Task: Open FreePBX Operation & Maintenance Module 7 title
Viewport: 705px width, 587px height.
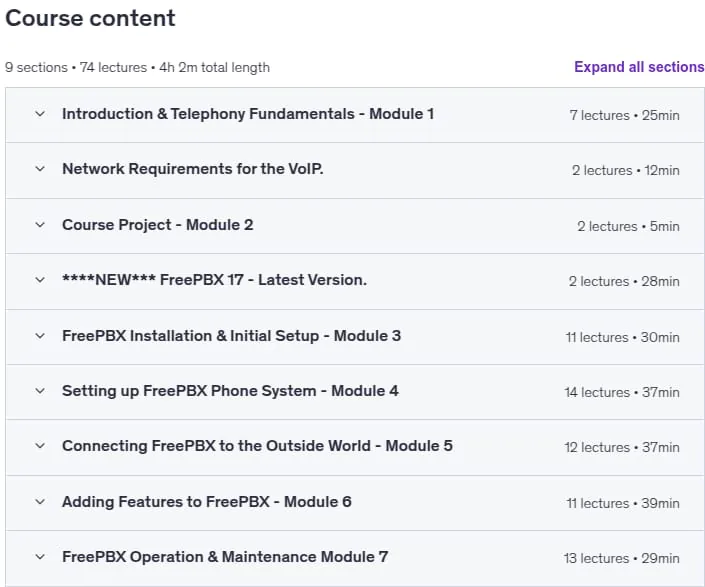Action: click(x=225, y=557)
